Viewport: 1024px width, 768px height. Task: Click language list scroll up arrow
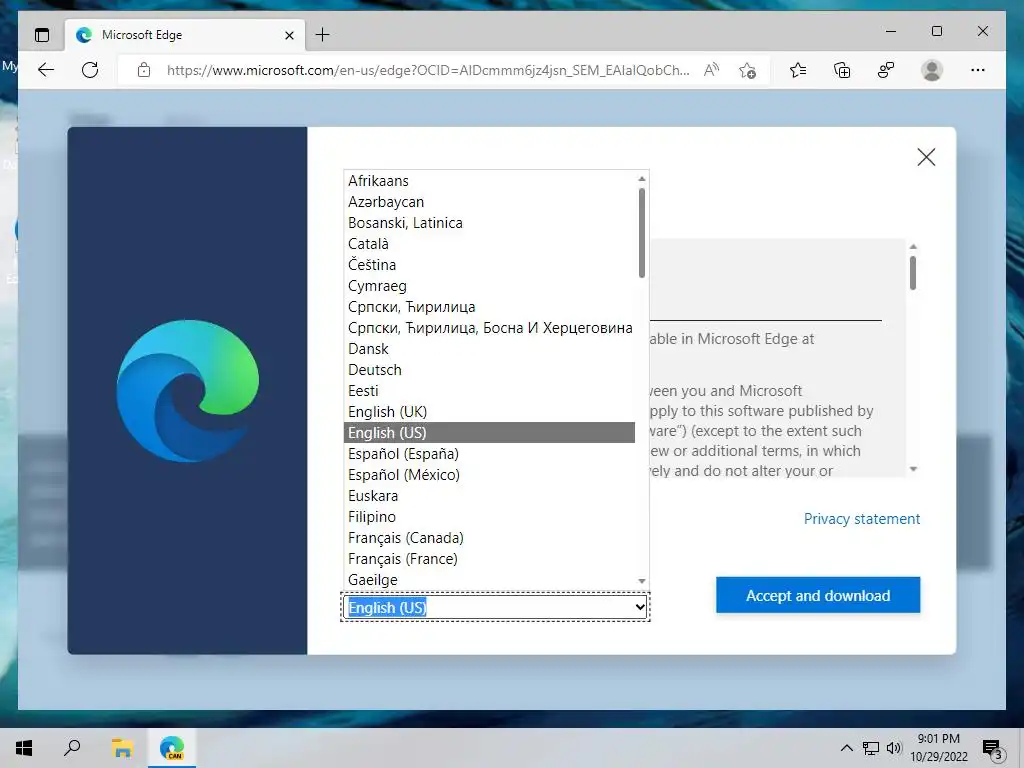point(642,178)
